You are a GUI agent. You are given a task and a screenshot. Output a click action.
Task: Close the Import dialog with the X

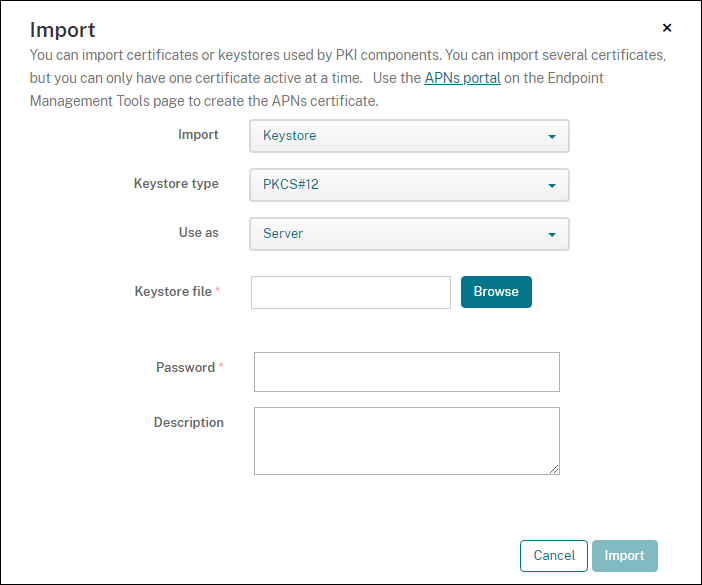(667, 28)
